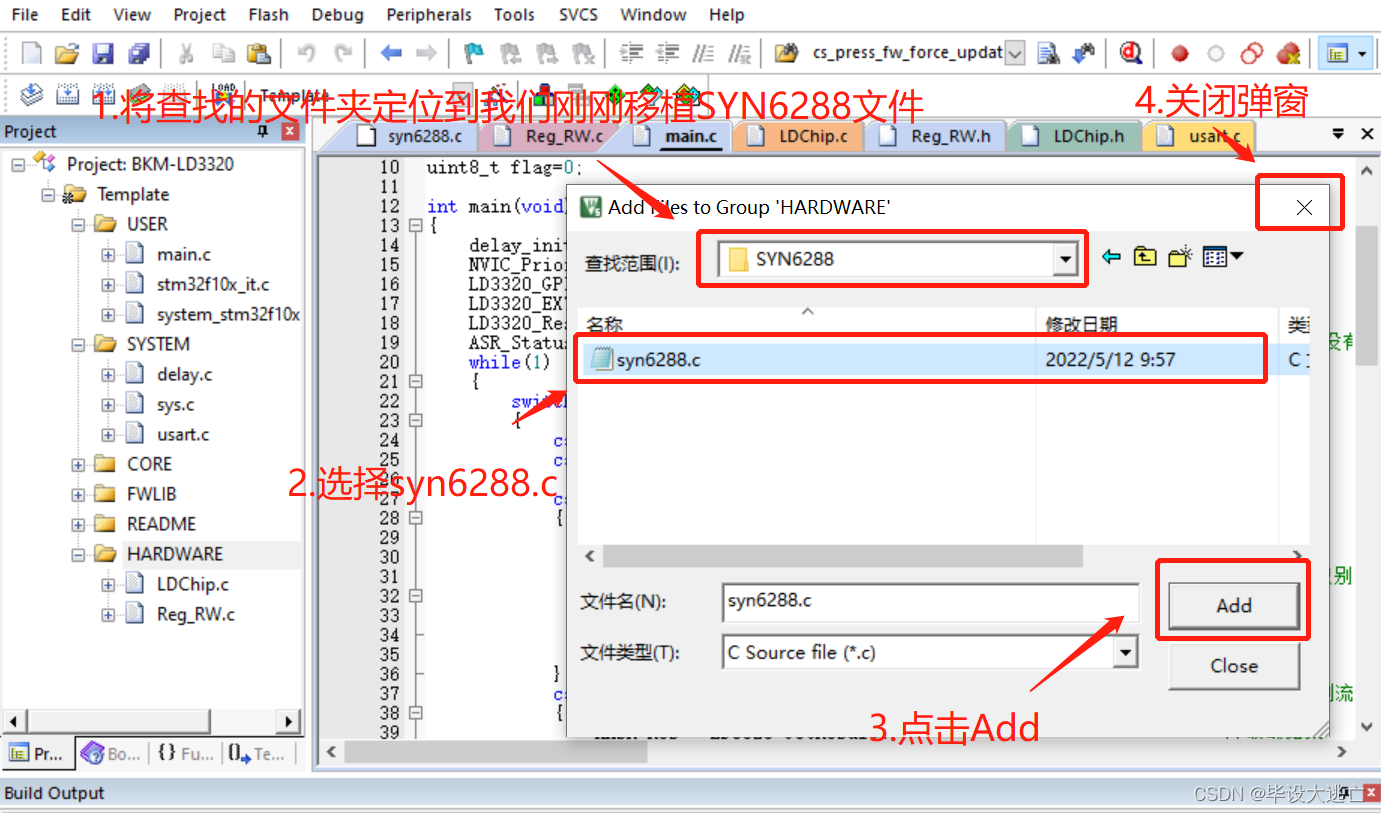The width and height of the screenshot is (1381, 813).
Task: Click Add button in dialog
Action: coord(1233,606)
